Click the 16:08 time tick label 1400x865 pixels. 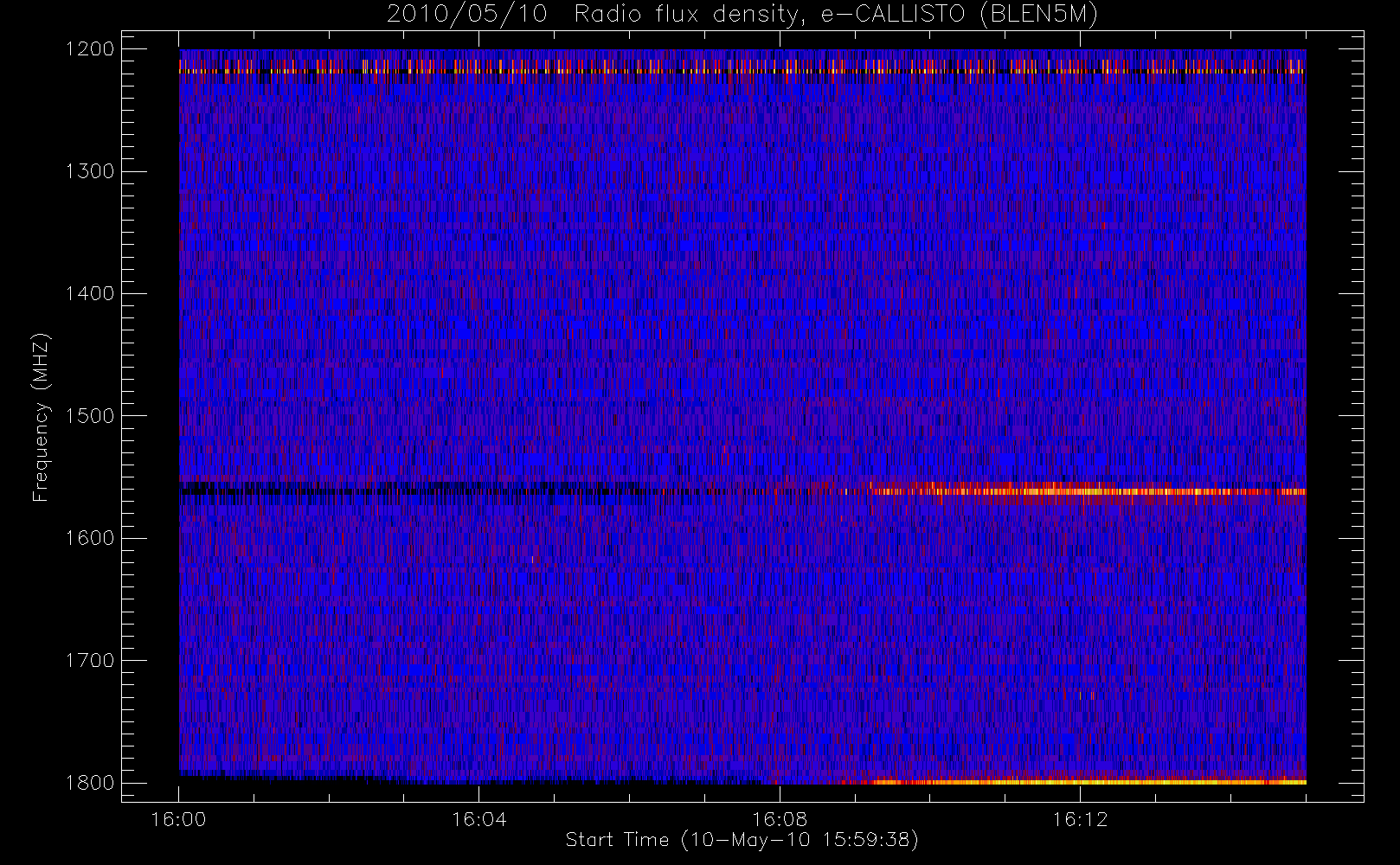coord(779,819)
